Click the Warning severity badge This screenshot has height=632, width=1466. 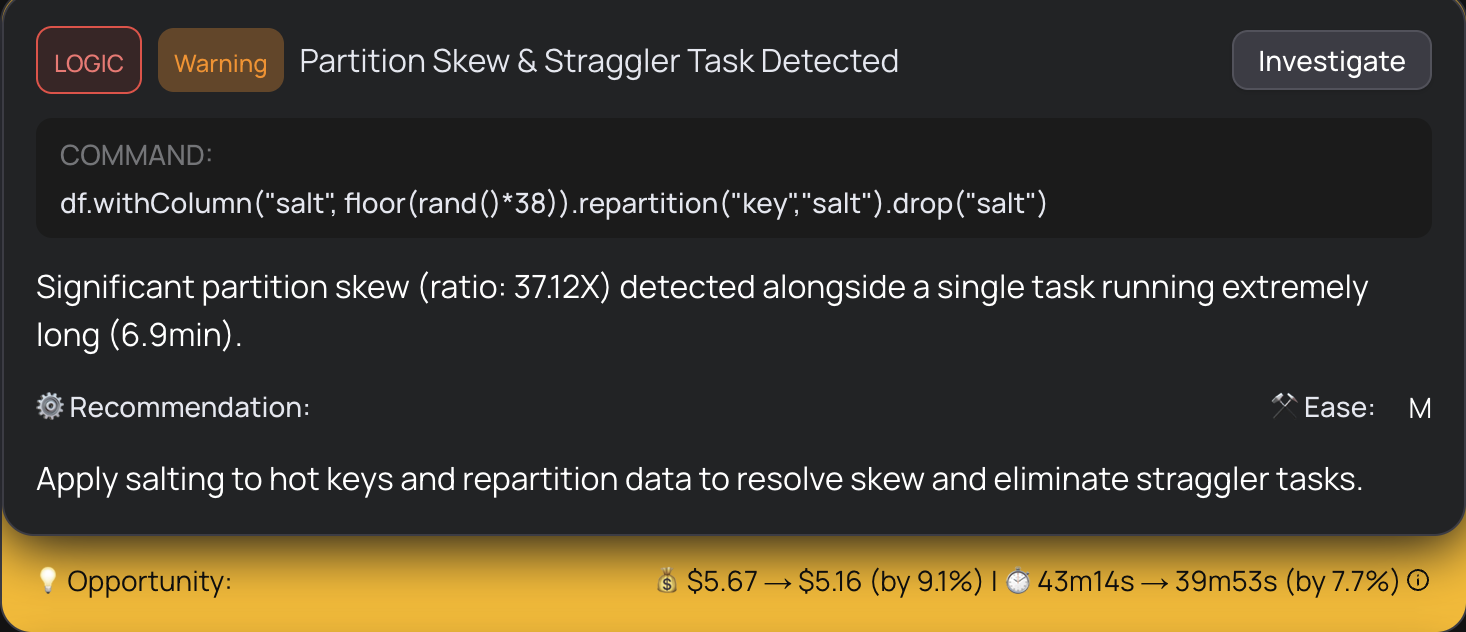(220, 60)
